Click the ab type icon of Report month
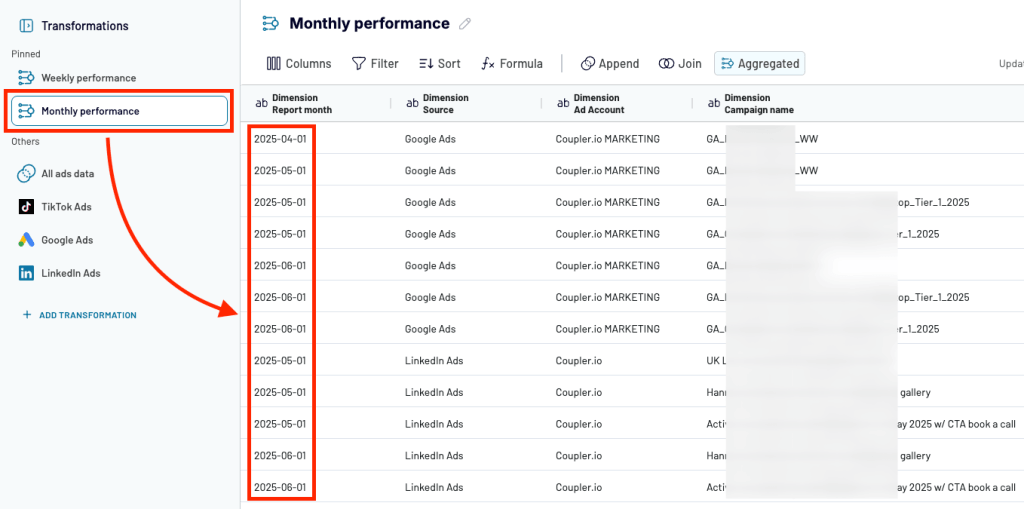The image size is (1024, 509). [261, 103]
